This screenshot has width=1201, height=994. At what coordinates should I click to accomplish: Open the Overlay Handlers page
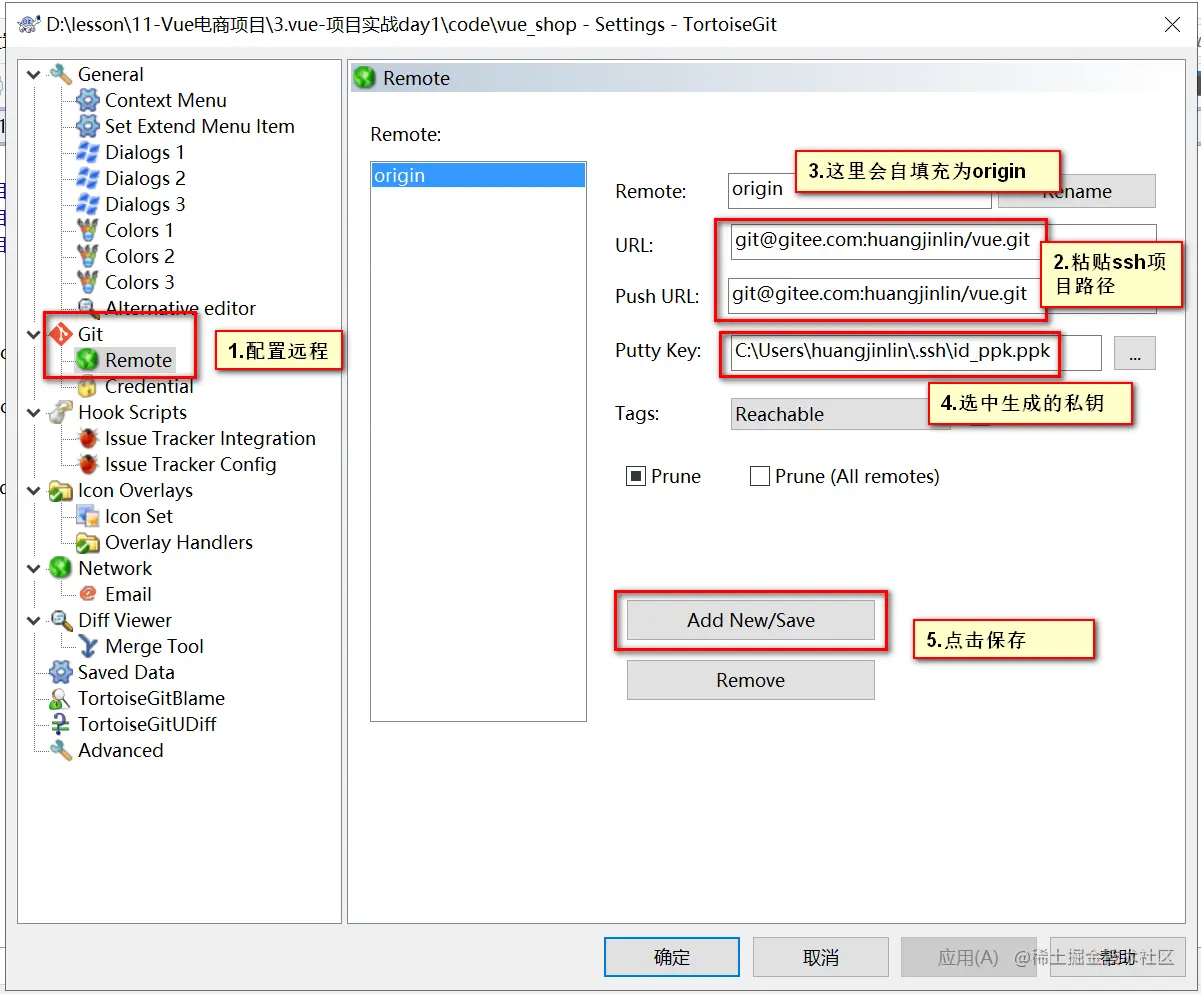click(x=179, y=542)
